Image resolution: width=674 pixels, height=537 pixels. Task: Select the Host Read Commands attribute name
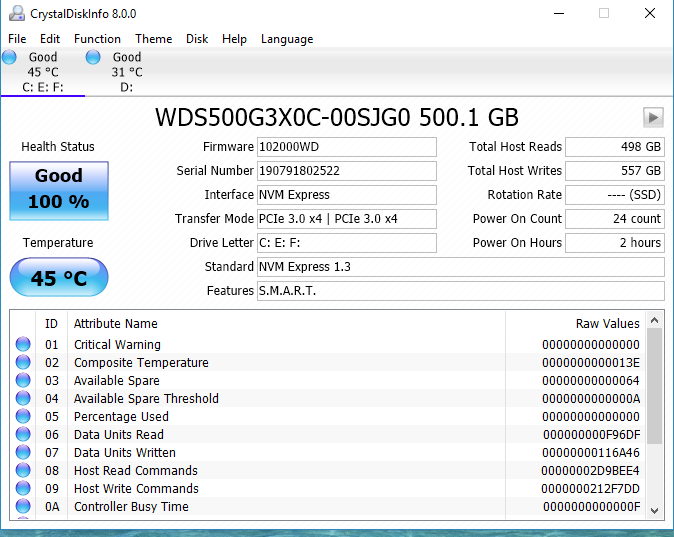pos(135,471)
